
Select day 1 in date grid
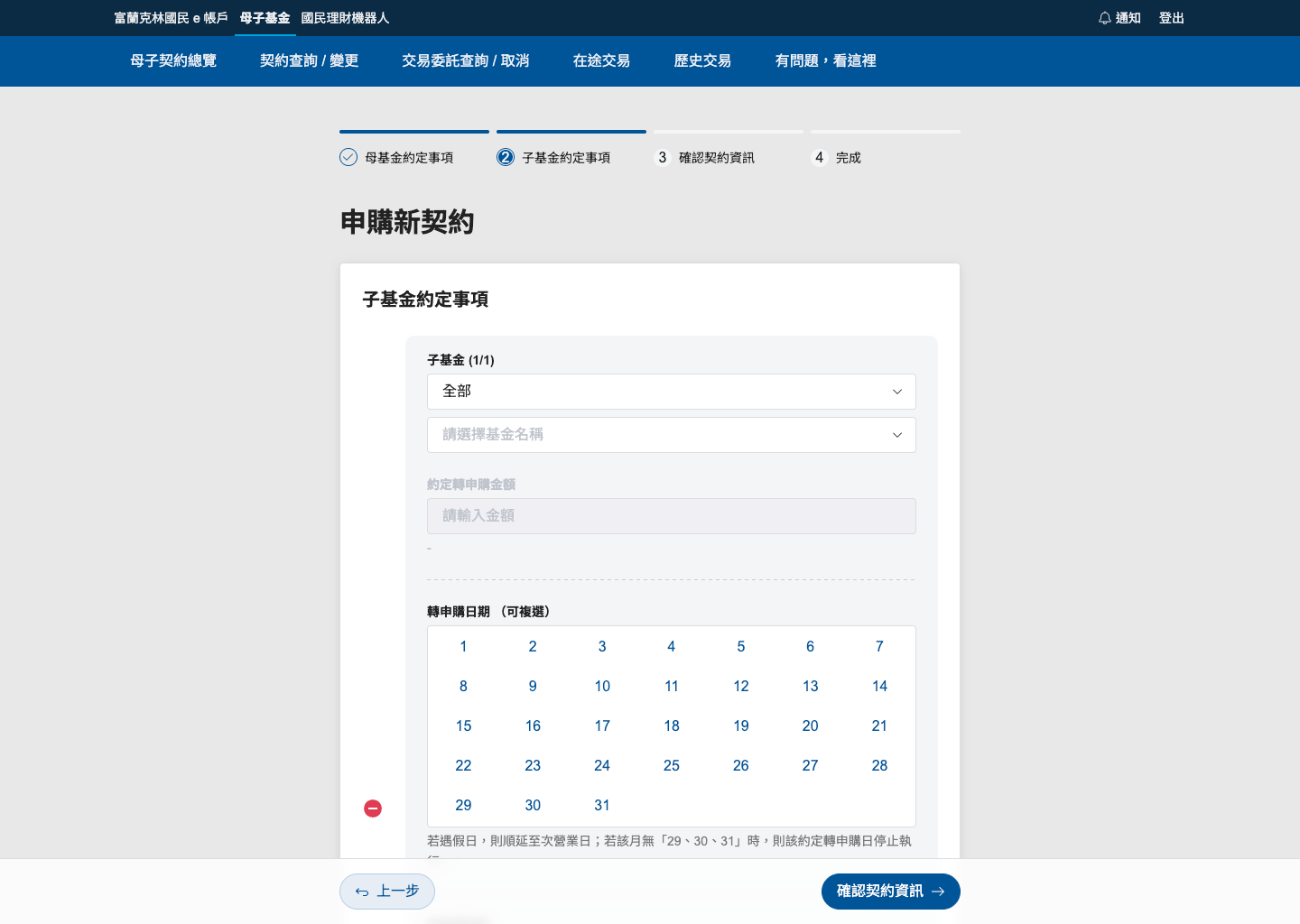click(463, 646)
